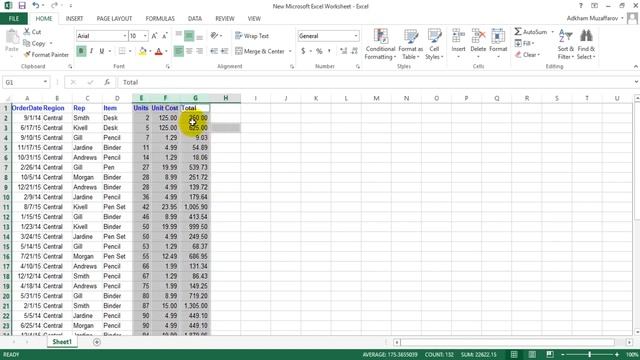Image resolution: width=640 pixels, height=360 pixels.
Task: Click the Borders icon
Action: [122, 51]
